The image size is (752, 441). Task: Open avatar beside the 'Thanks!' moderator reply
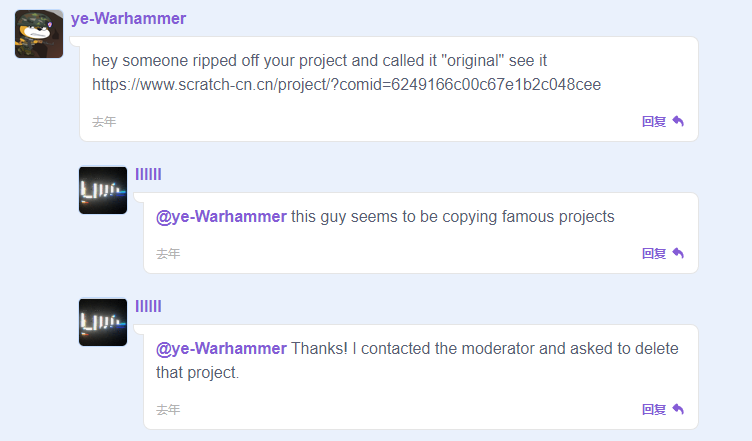point(103,322)
